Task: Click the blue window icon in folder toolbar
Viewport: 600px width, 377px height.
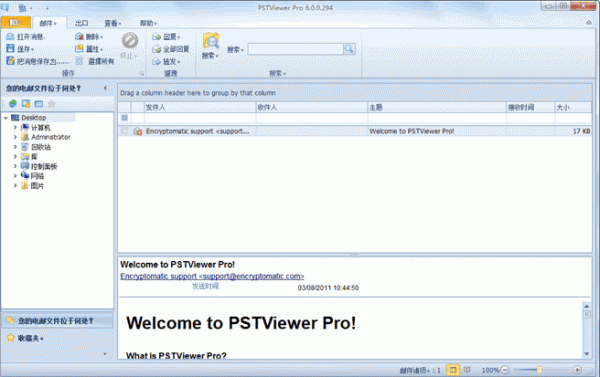Action: tap(39, 103)
